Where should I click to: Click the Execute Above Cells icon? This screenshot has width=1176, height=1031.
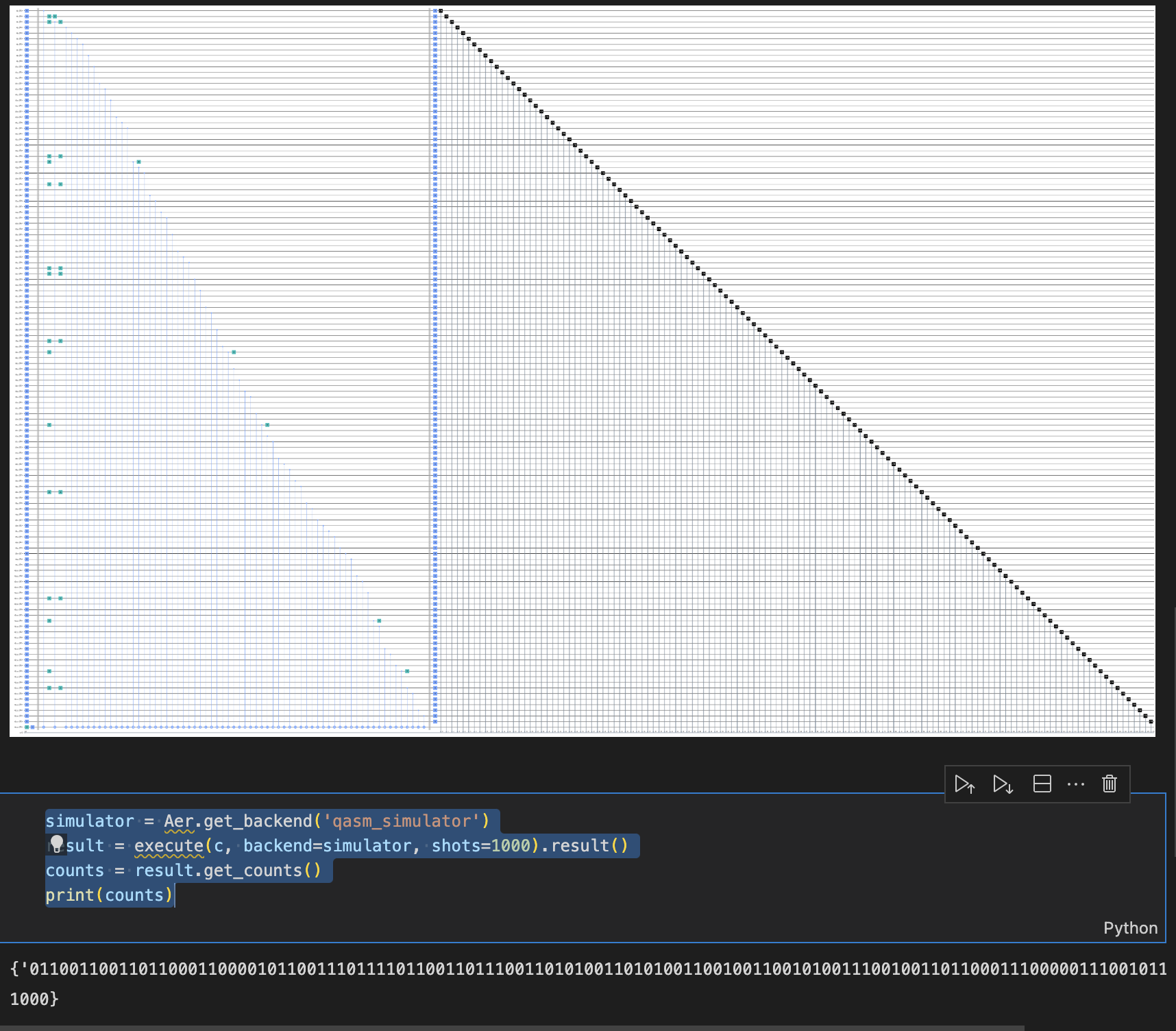point(965,784)
